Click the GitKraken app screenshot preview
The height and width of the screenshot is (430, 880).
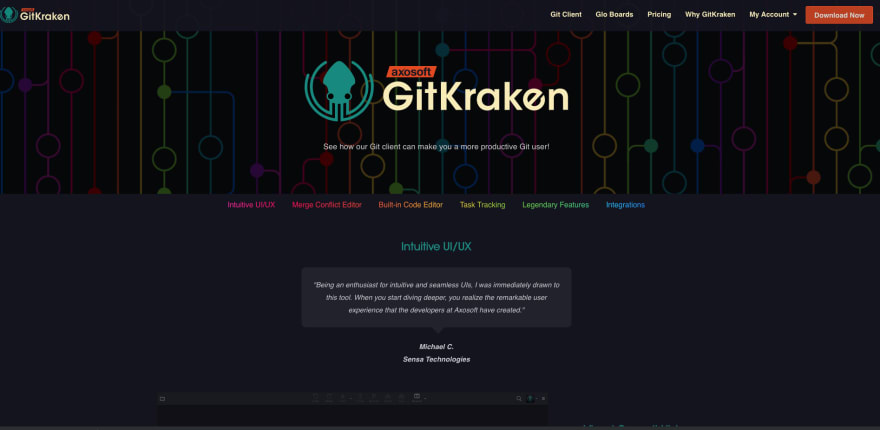[352, 409]
